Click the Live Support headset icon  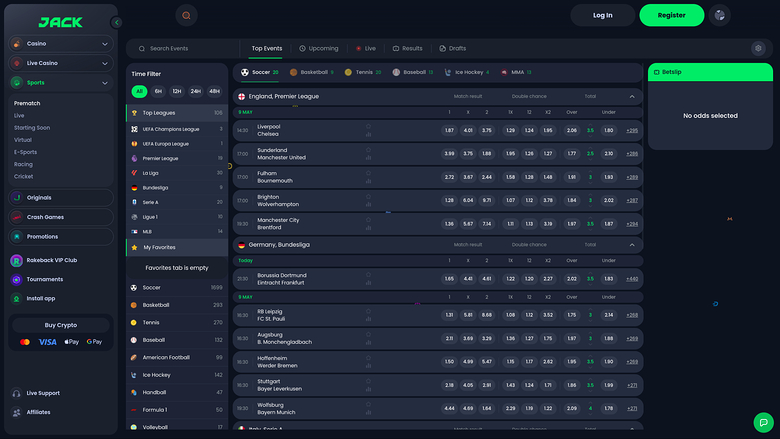16,393
